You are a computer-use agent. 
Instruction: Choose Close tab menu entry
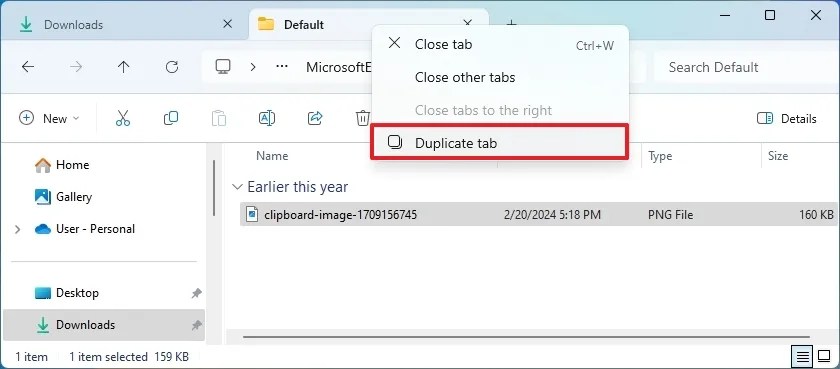[500, 44]
